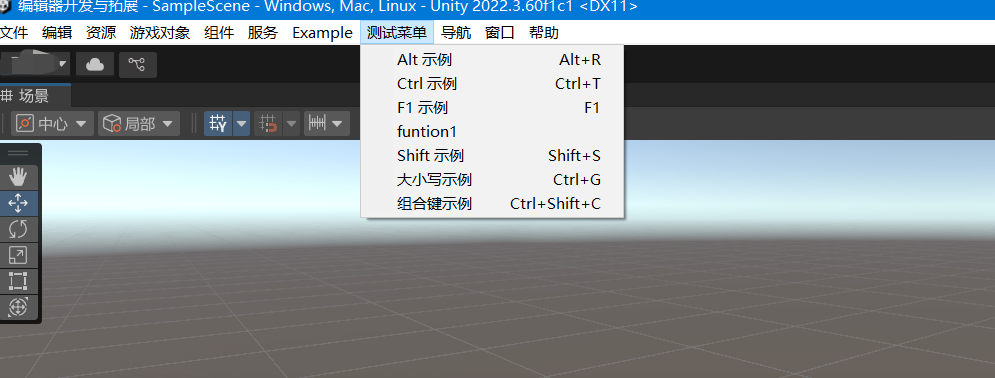Toggle the grid visibility button

pyautogui.click(x=219, y=124)
